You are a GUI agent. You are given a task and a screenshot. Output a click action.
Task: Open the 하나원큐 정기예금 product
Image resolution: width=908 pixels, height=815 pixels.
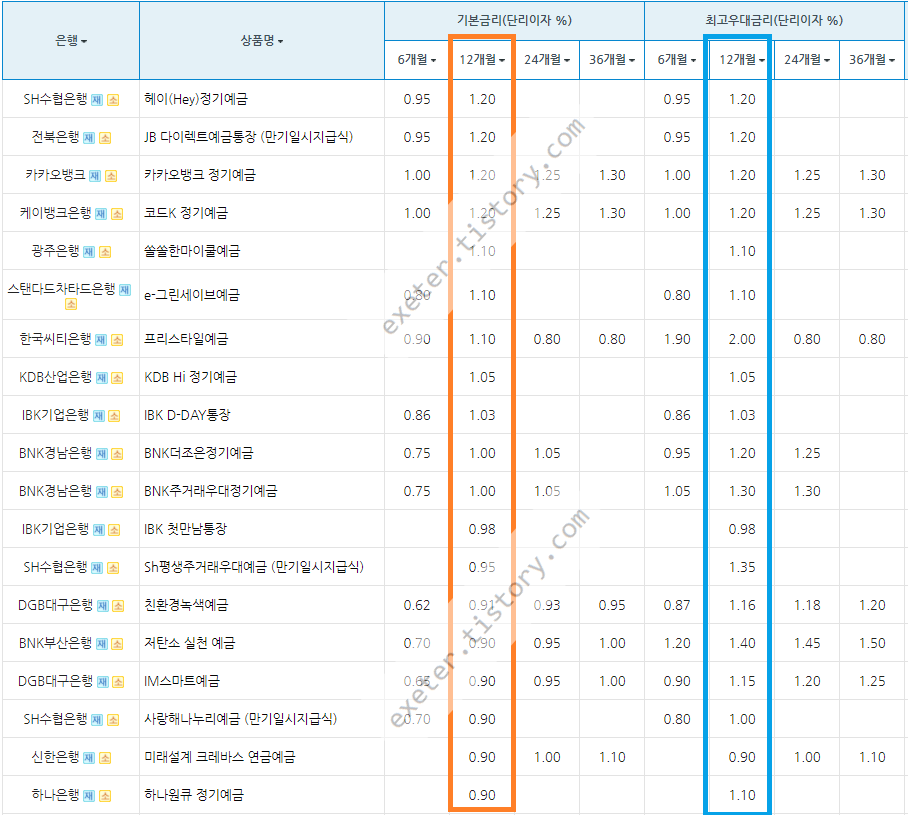tap(193, 795)
